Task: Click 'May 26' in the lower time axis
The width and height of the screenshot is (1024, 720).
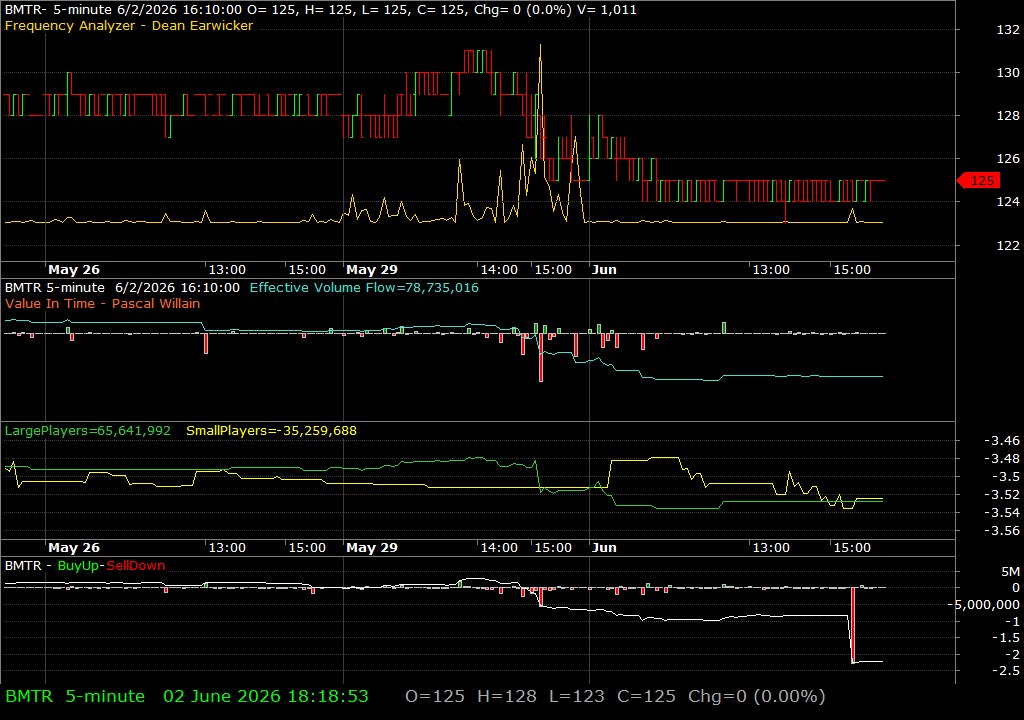Action: 74,548
